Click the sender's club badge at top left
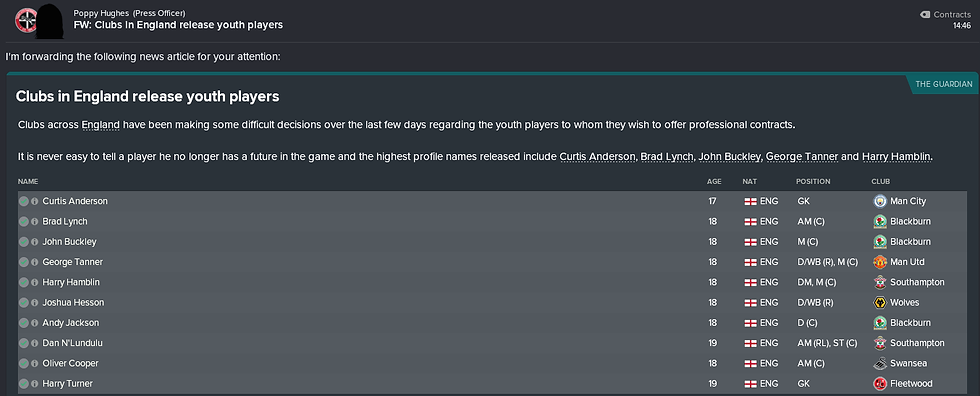980x396 pixels. pyautogui.click(x=25, y=20)
